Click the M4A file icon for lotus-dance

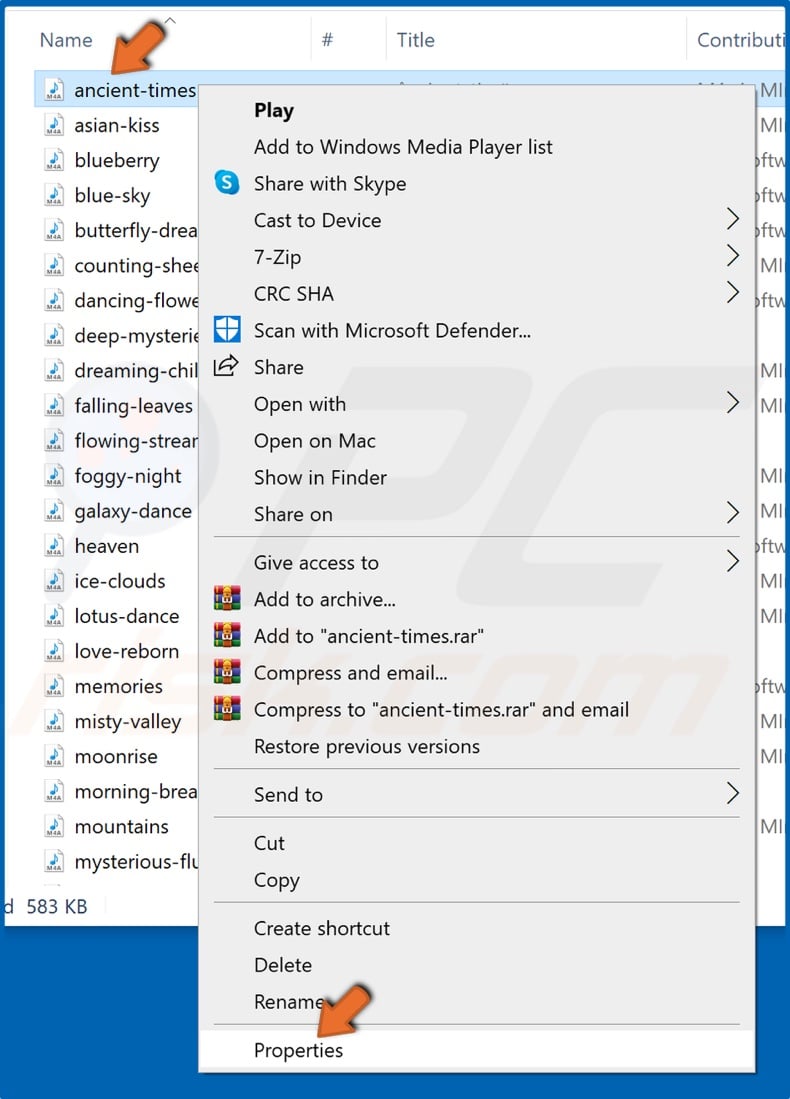(54, 615)
